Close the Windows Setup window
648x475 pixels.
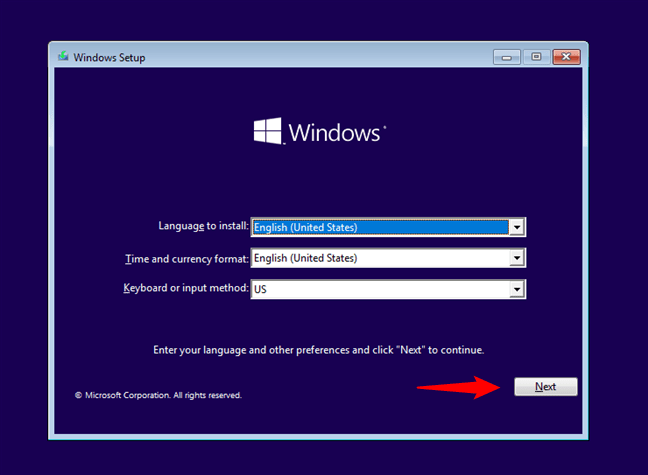[566, 57]
